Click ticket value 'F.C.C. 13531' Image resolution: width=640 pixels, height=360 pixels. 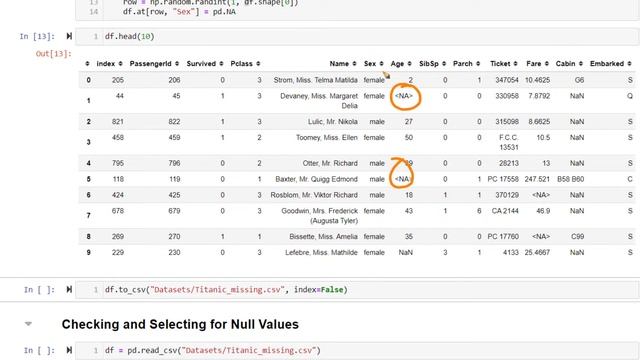point(509,142)
